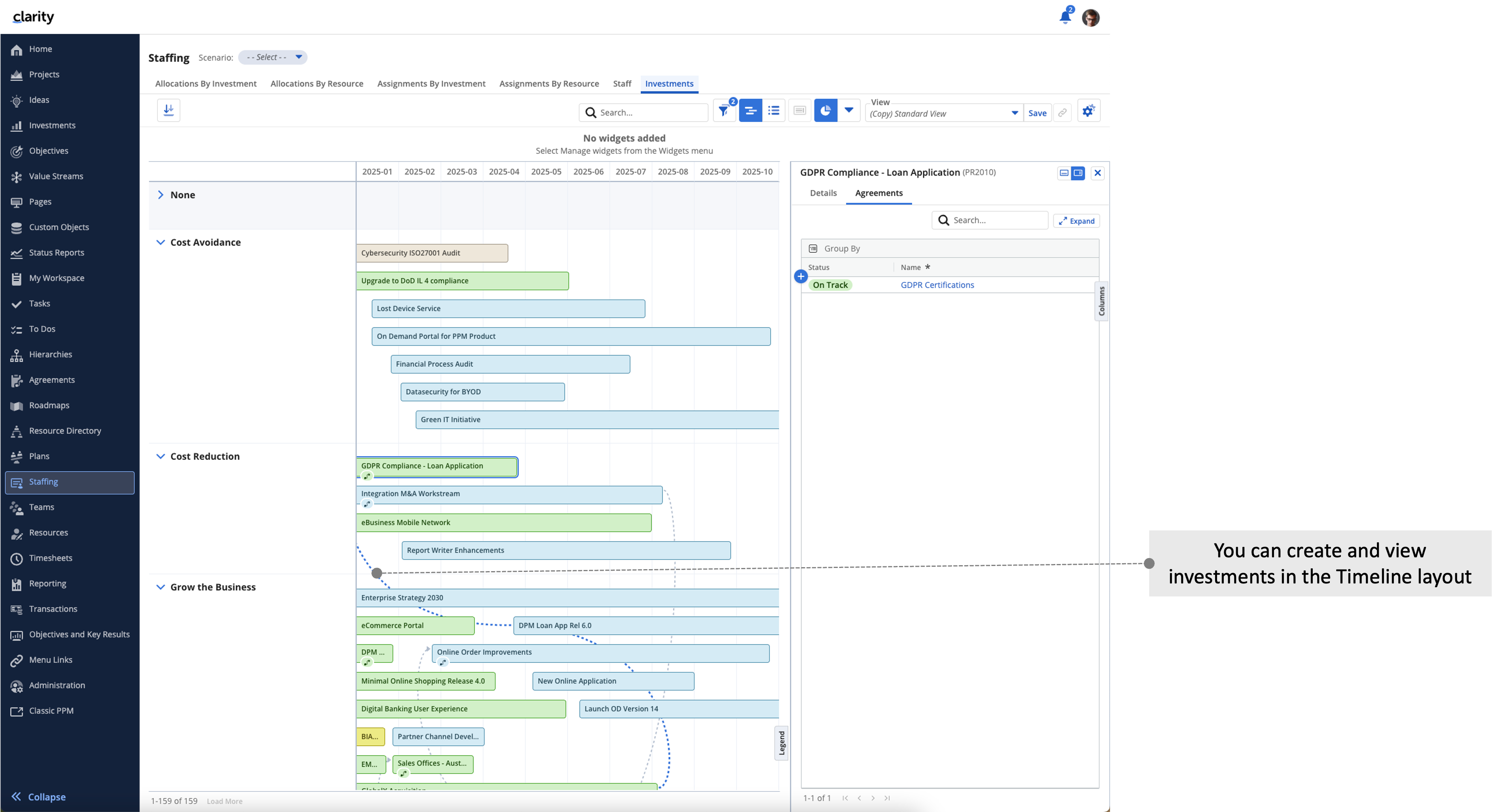Open Objectives and Key Results in sidebar
The image size is (1492, 812).
(x=80, y=634)
